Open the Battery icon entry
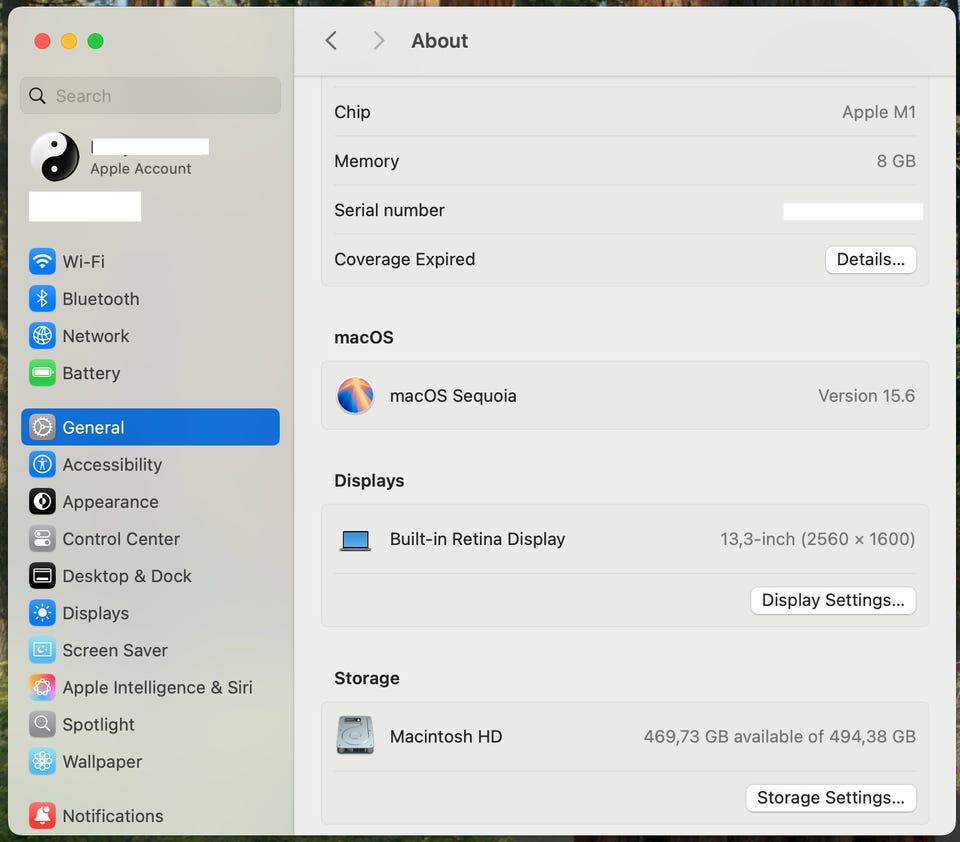960x842 pixels. point(42,373)
